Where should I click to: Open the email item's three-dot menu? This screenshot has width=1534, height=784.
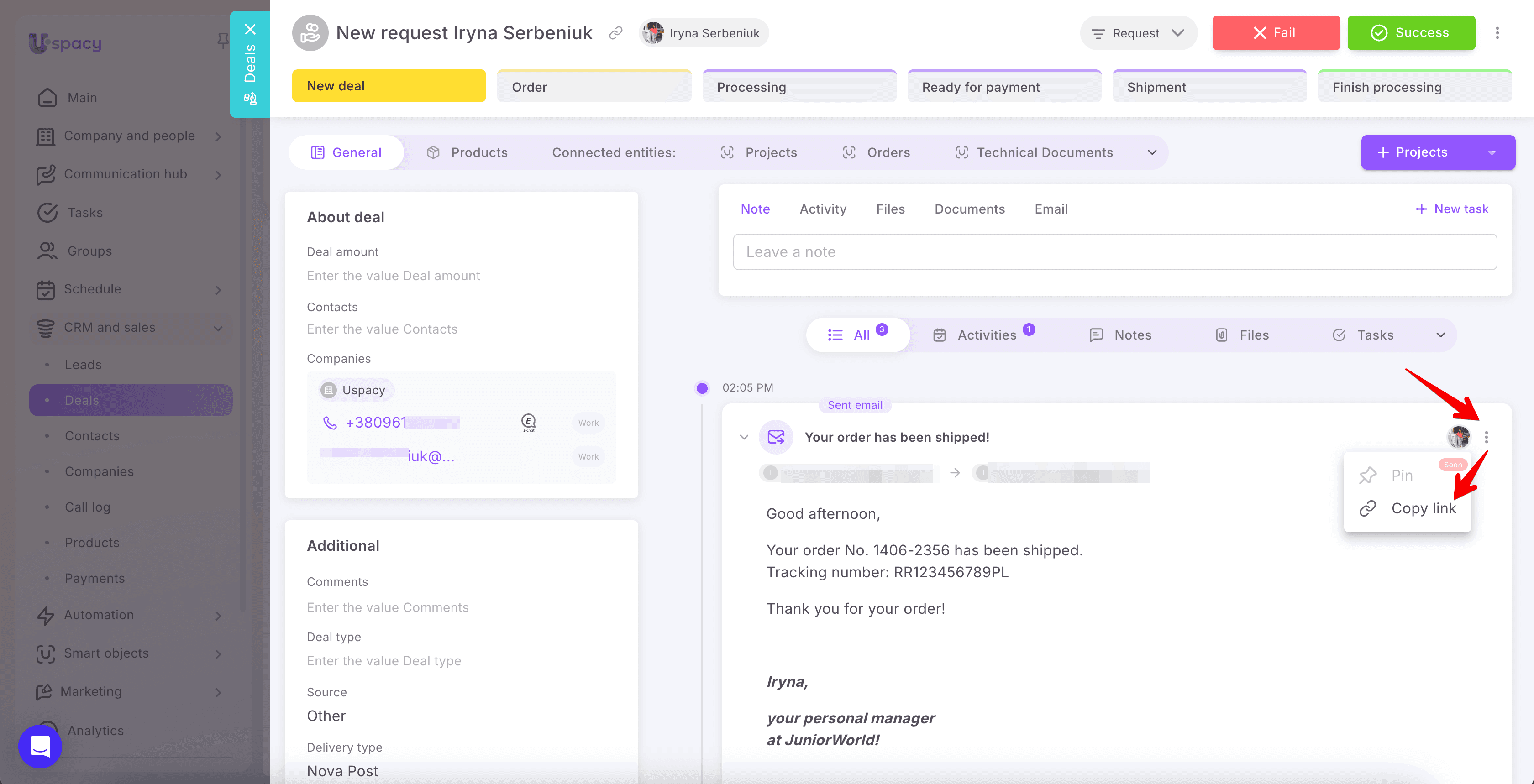pyautogui.click(x=1487, y=437)
